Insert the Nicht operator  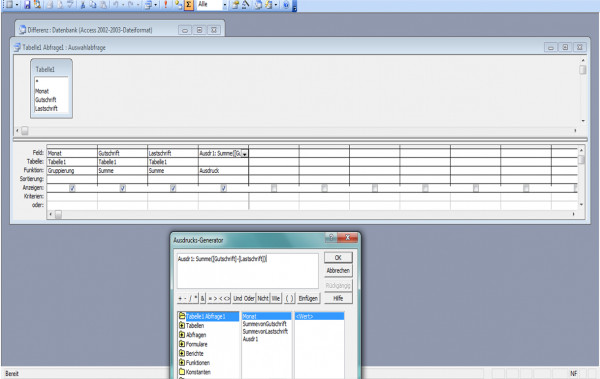(x=263, y=298)
